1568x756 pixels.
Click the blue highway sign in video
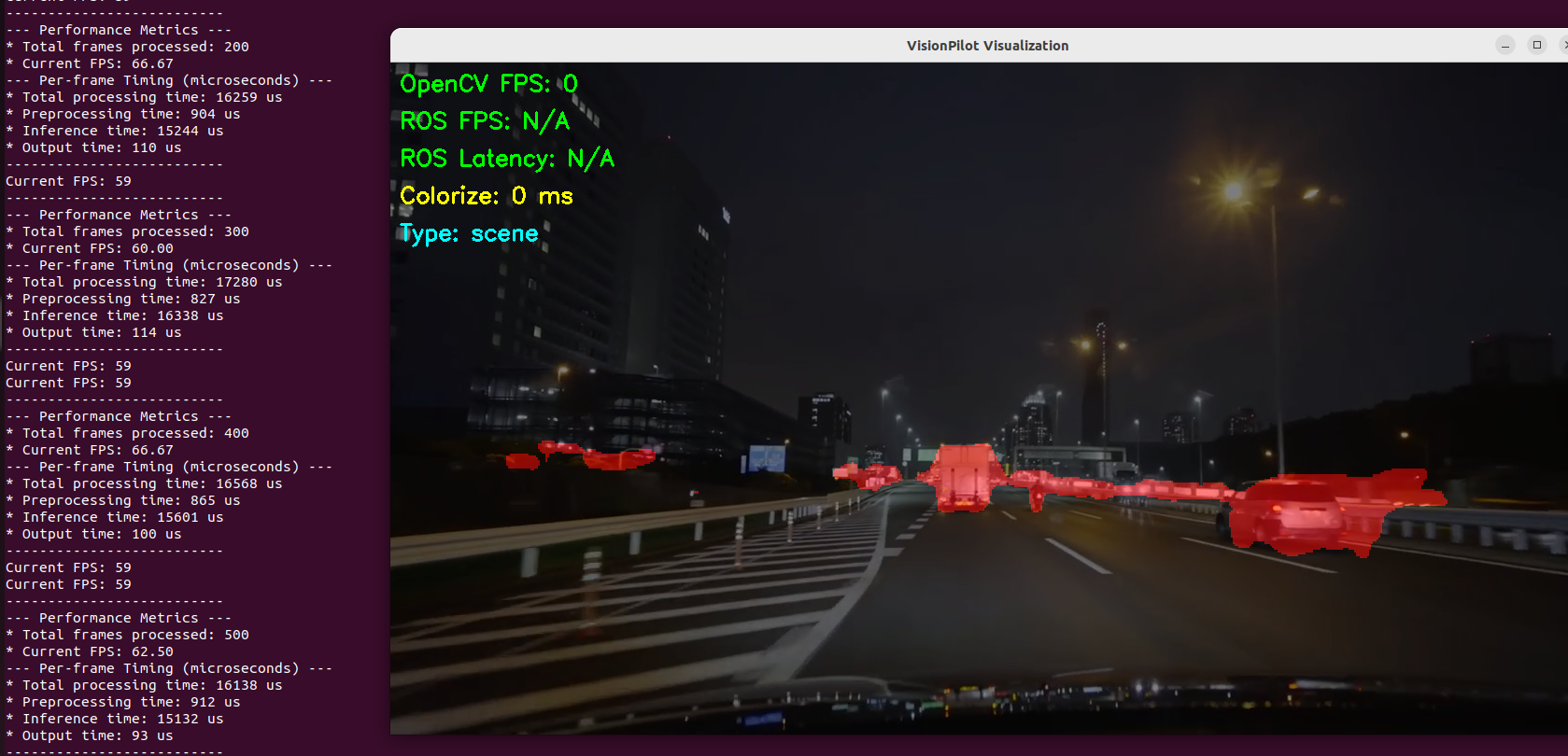[x=767, y=457]
